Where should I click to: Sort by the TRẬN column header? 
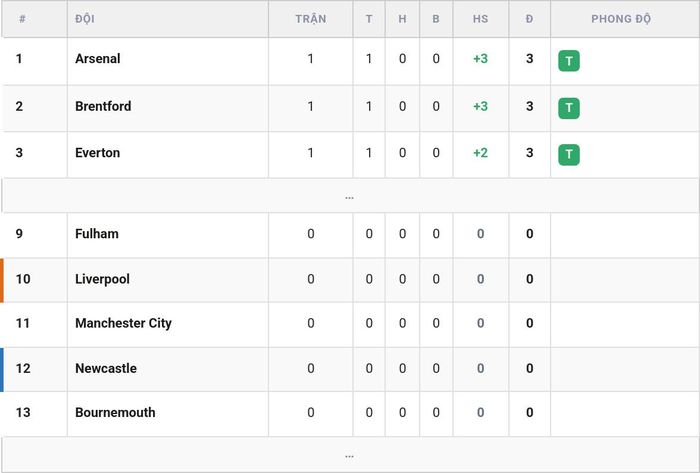(310, 19)
